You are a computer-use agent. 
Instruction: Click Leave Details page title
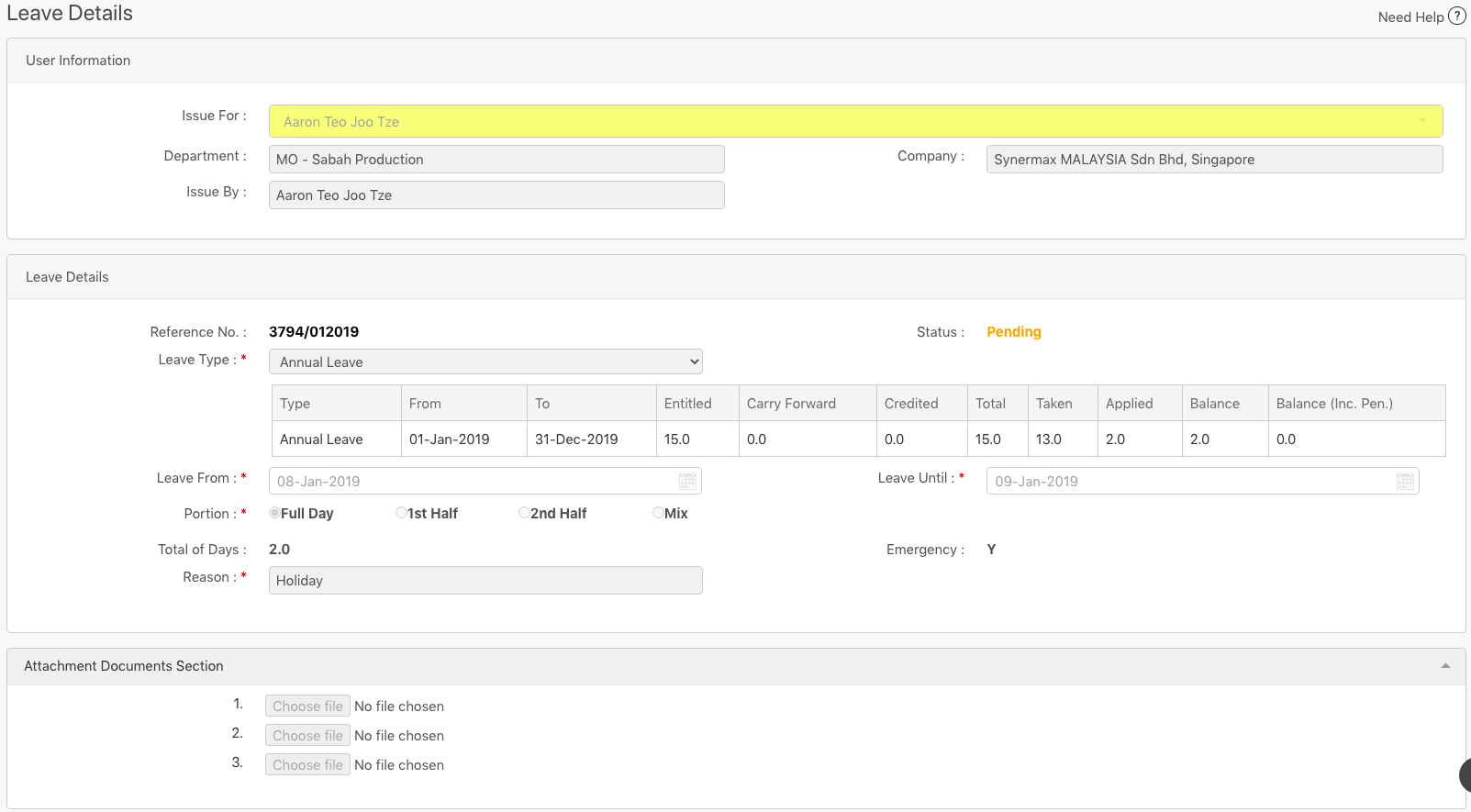[x=70, y=13]
